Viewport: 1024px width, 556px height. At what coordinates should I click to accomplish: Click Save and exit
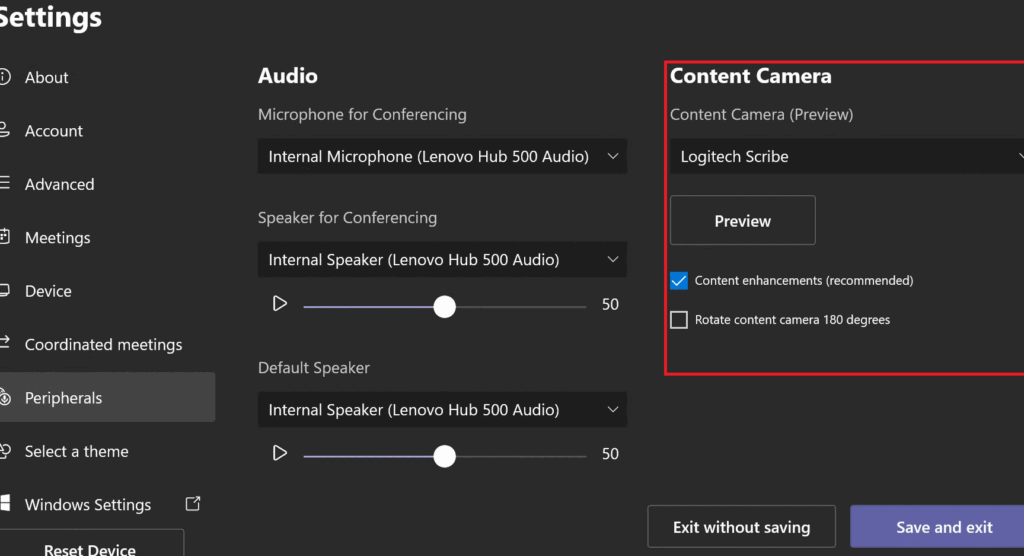(x=937, y=527)
